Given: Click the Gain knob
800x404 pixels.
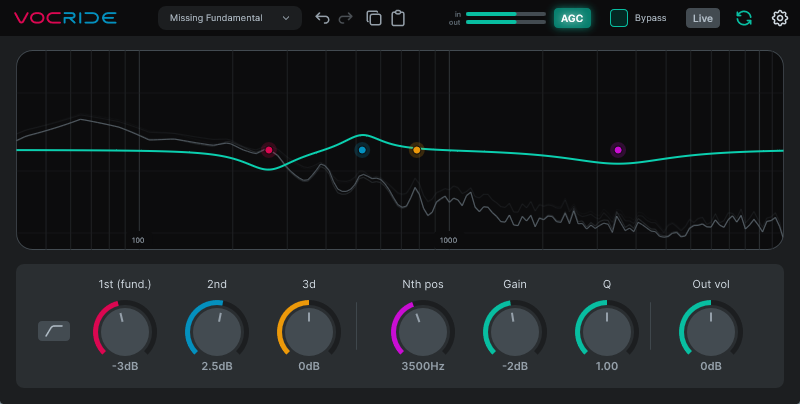Looking at the screenshot, I should pos(515,331).
